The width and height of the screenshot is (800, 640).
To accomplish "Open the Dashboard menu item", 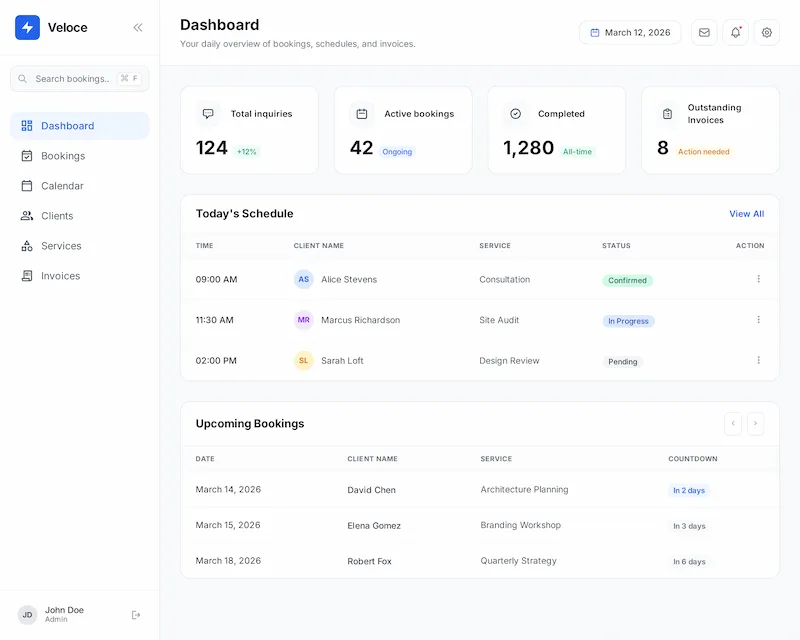I will 80,126.
